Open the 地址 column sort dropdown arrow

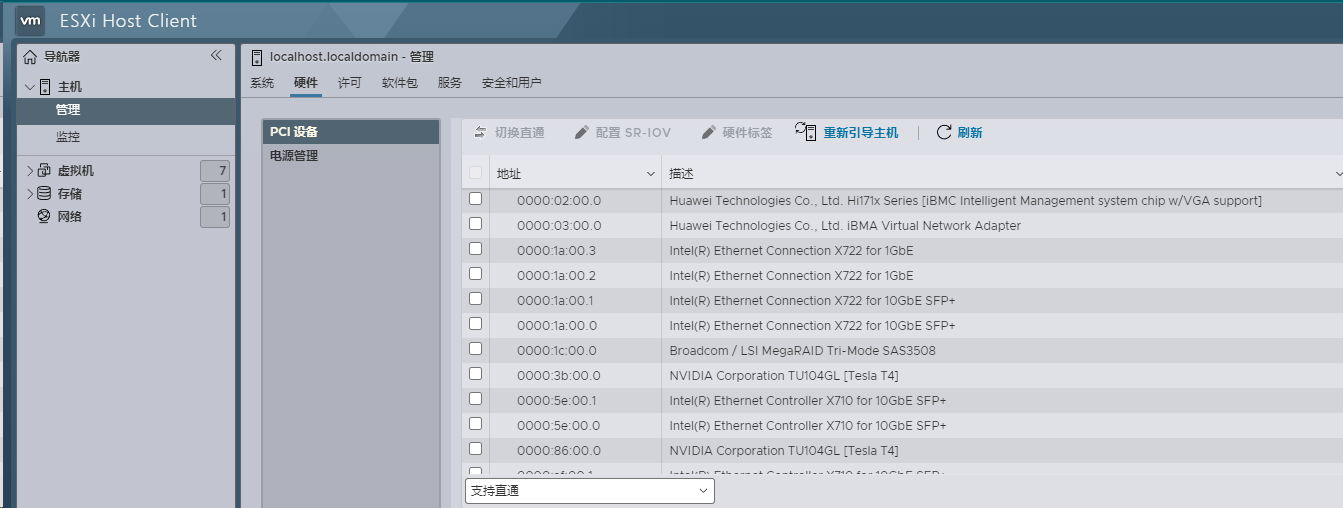651,174
